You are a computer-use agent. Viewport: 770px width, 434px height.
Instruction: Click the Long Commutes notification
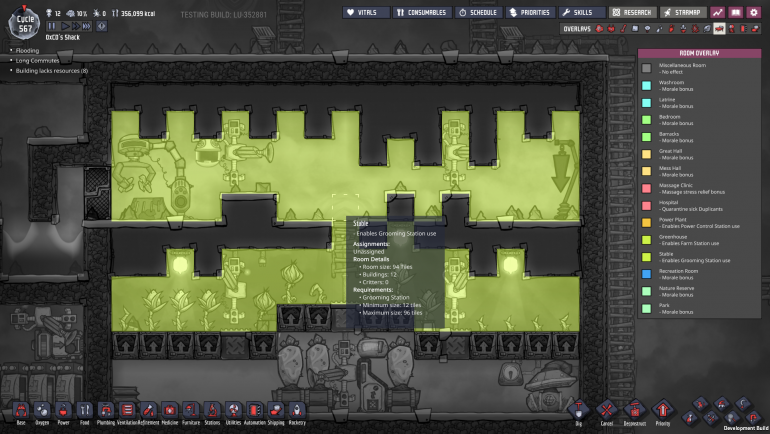37,60
